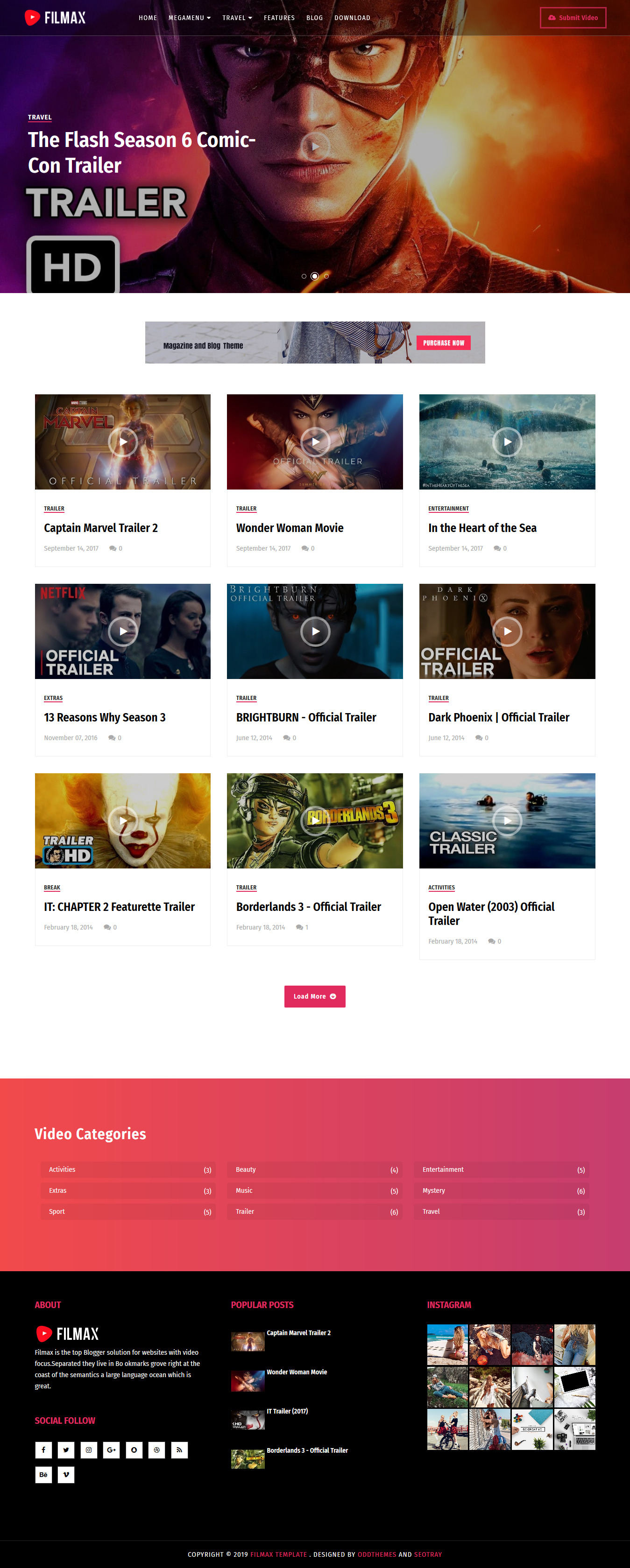Click the Submit Video button
Screen dimensions: 630x1568
(x=573, y=18)
